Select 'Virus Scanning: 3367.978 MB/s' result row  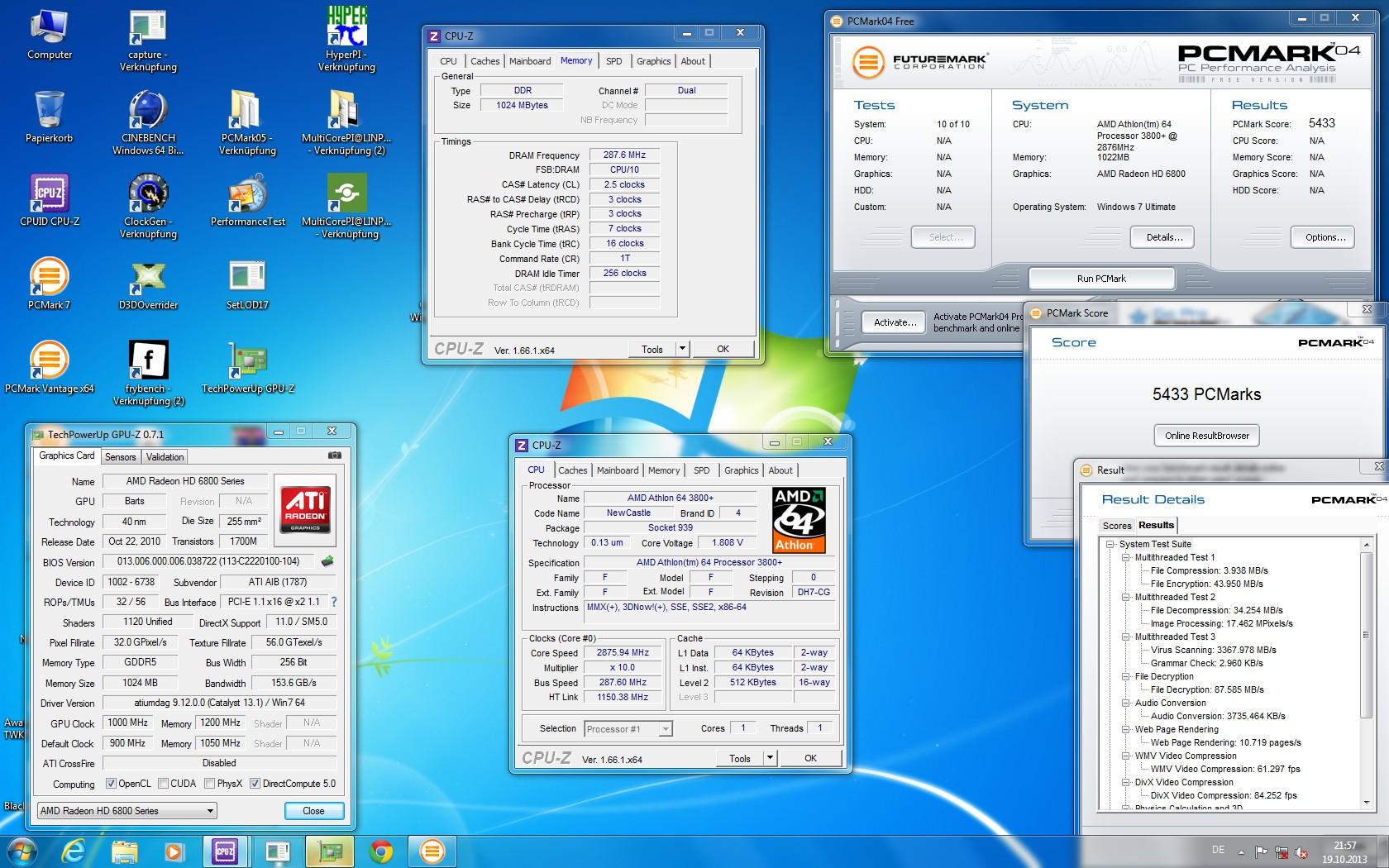point(1213,650)
